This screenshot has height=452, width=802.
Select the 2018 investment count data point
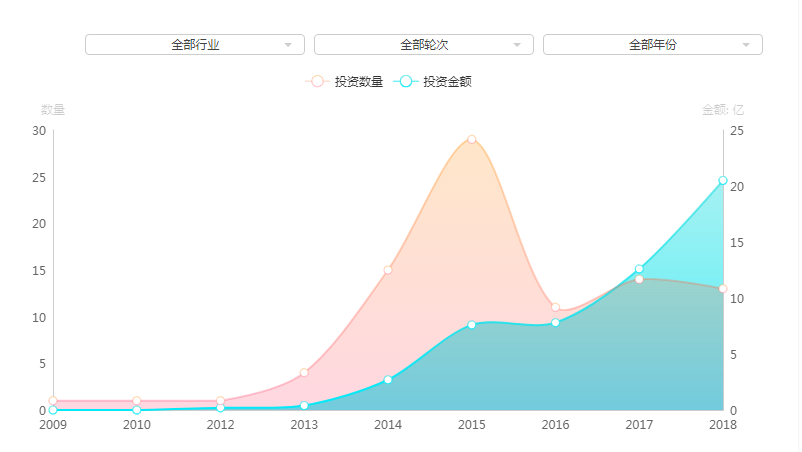(x=723, y=289)
